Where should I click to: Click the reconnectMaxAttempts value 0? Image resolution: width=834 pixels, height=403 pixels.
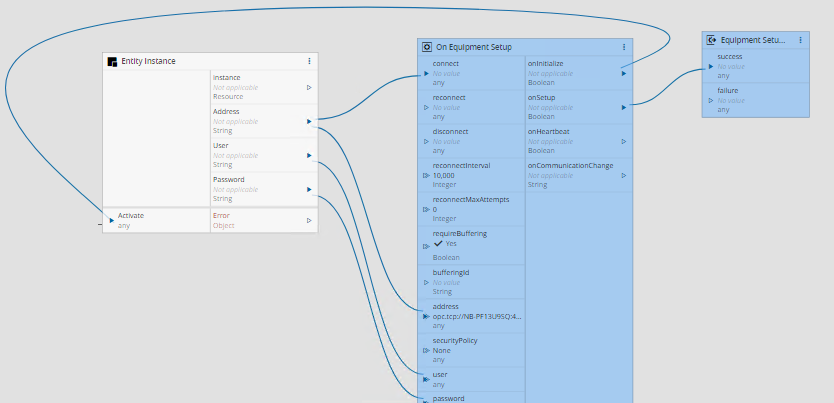click(x=435, y=209)
